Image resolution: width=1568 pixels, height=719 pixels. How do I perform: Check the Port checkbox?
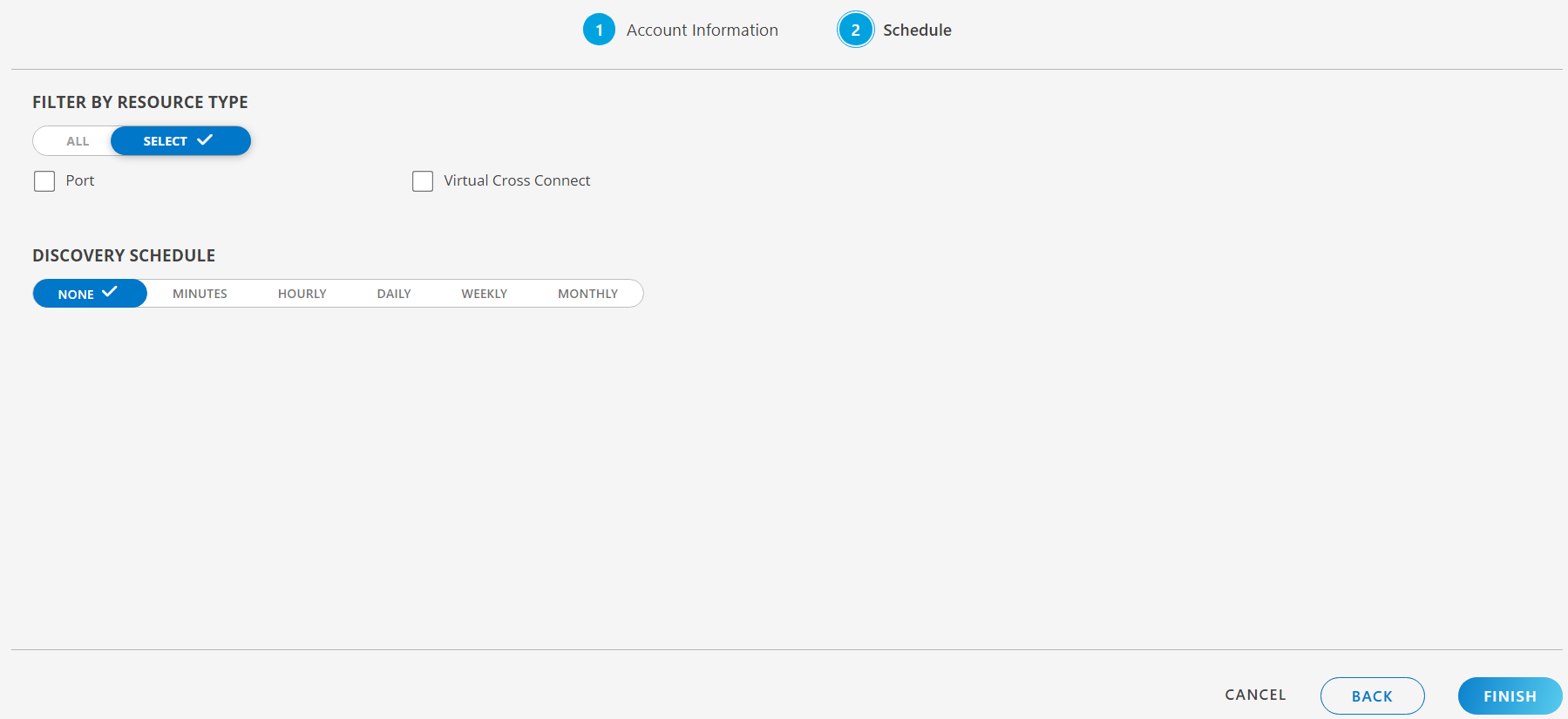[44, 181]
